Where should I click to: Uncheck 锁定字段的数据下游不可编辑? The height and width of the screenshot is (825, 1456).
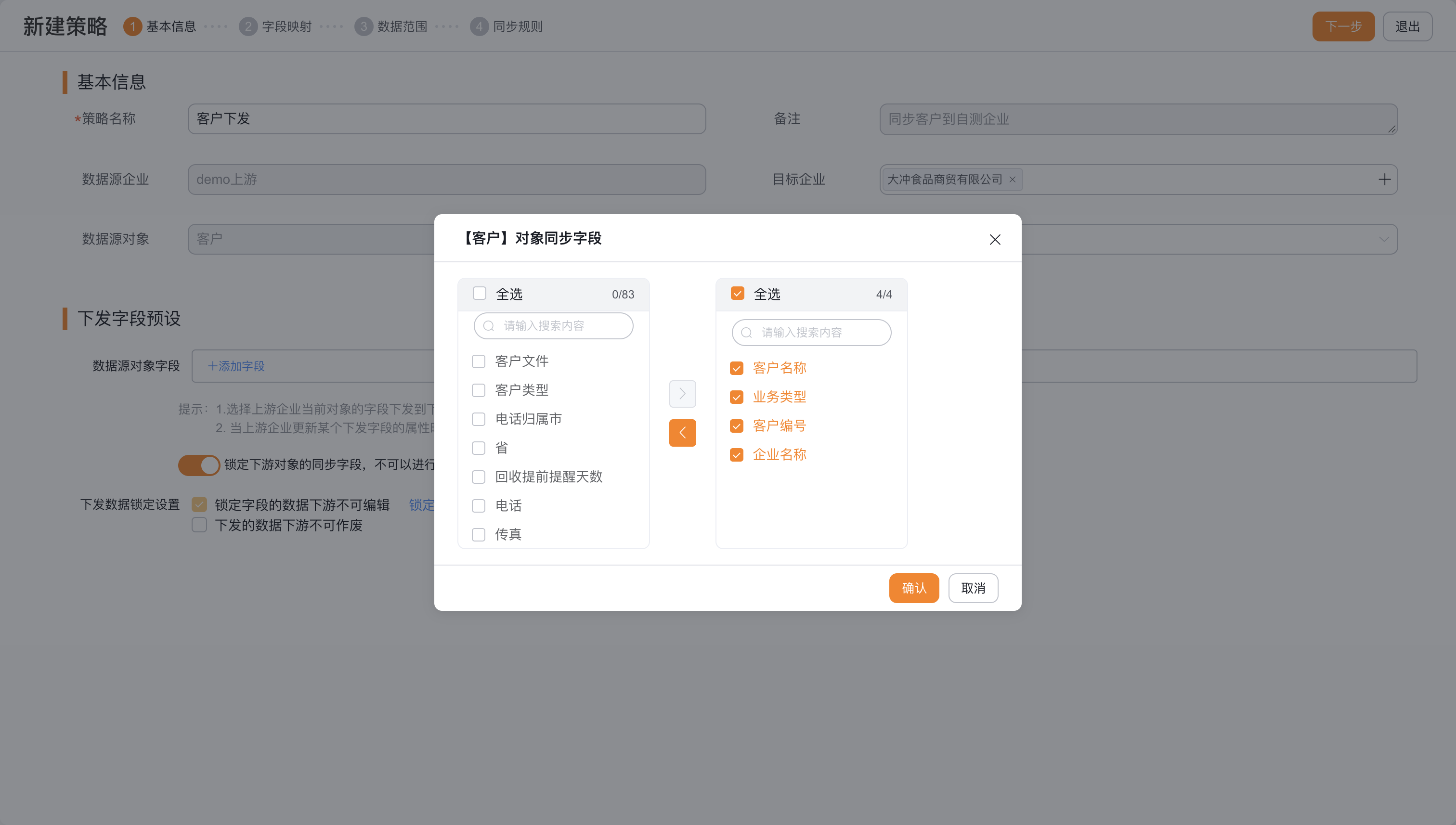tap(199, 504)
